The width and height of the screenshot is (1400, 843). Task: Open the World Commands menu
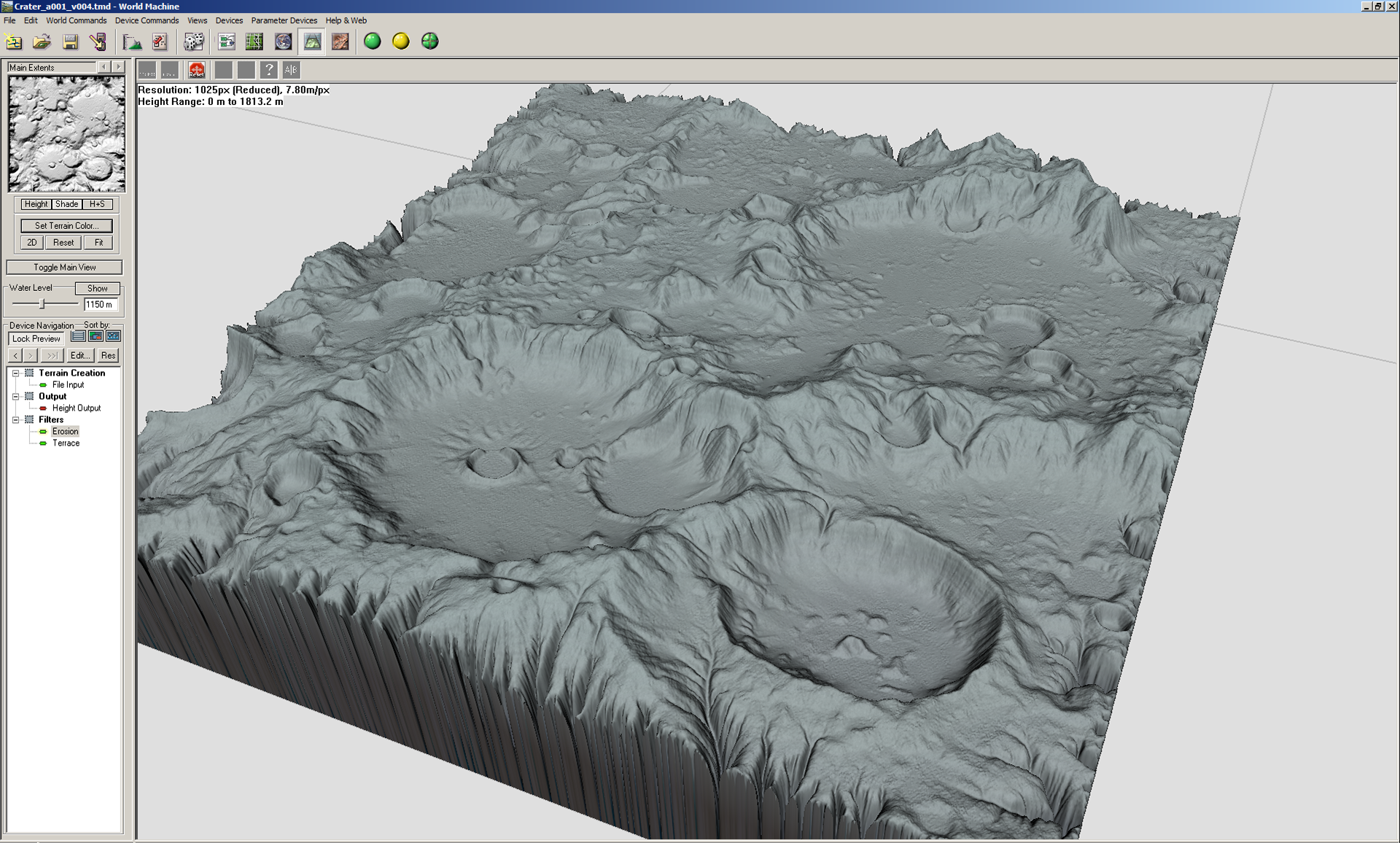[x=76, y=20]
